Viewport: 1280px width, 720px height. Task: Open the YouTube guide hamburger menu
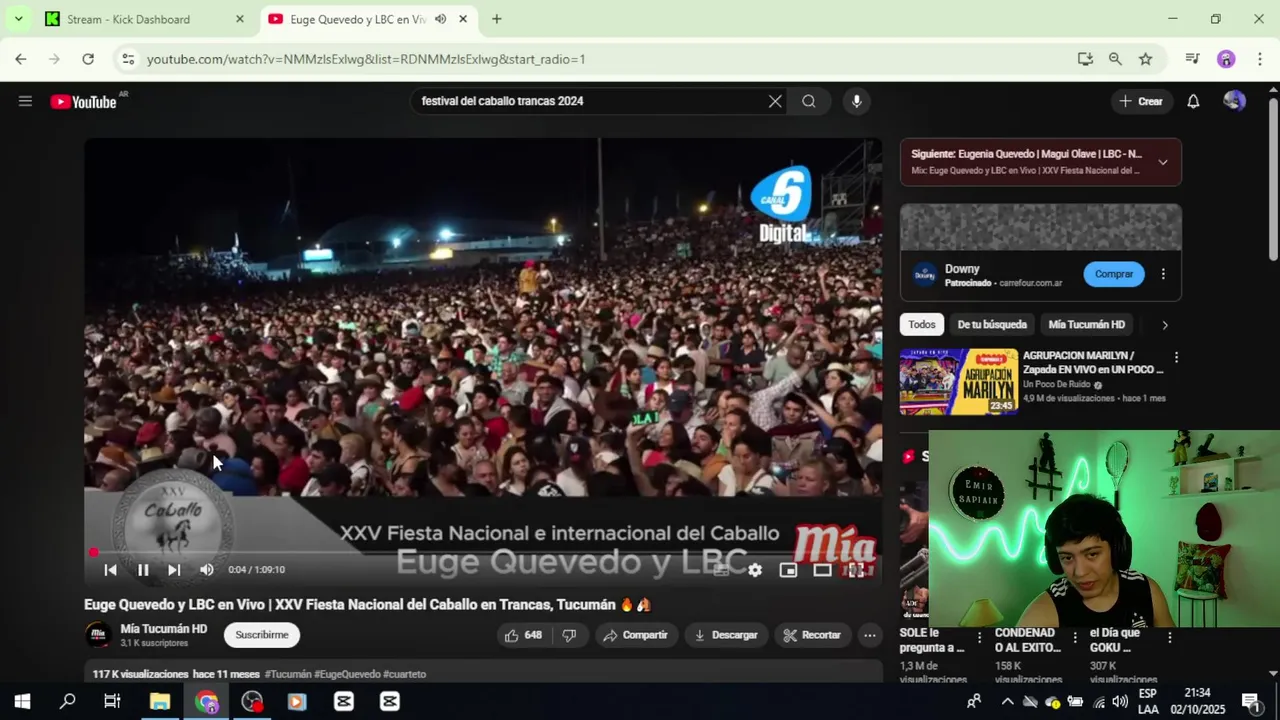tap(25, 101)
